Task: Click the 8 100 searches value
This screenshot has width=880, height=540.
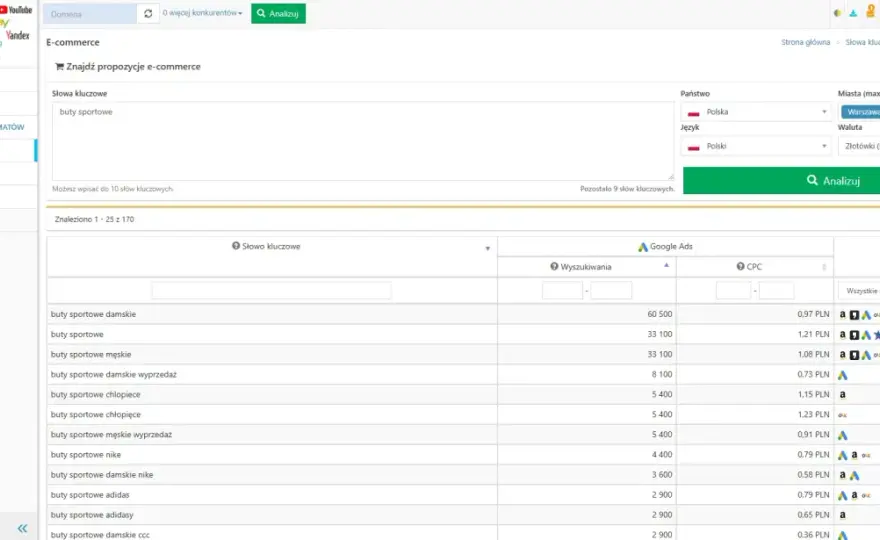Action: pos(662,374)
